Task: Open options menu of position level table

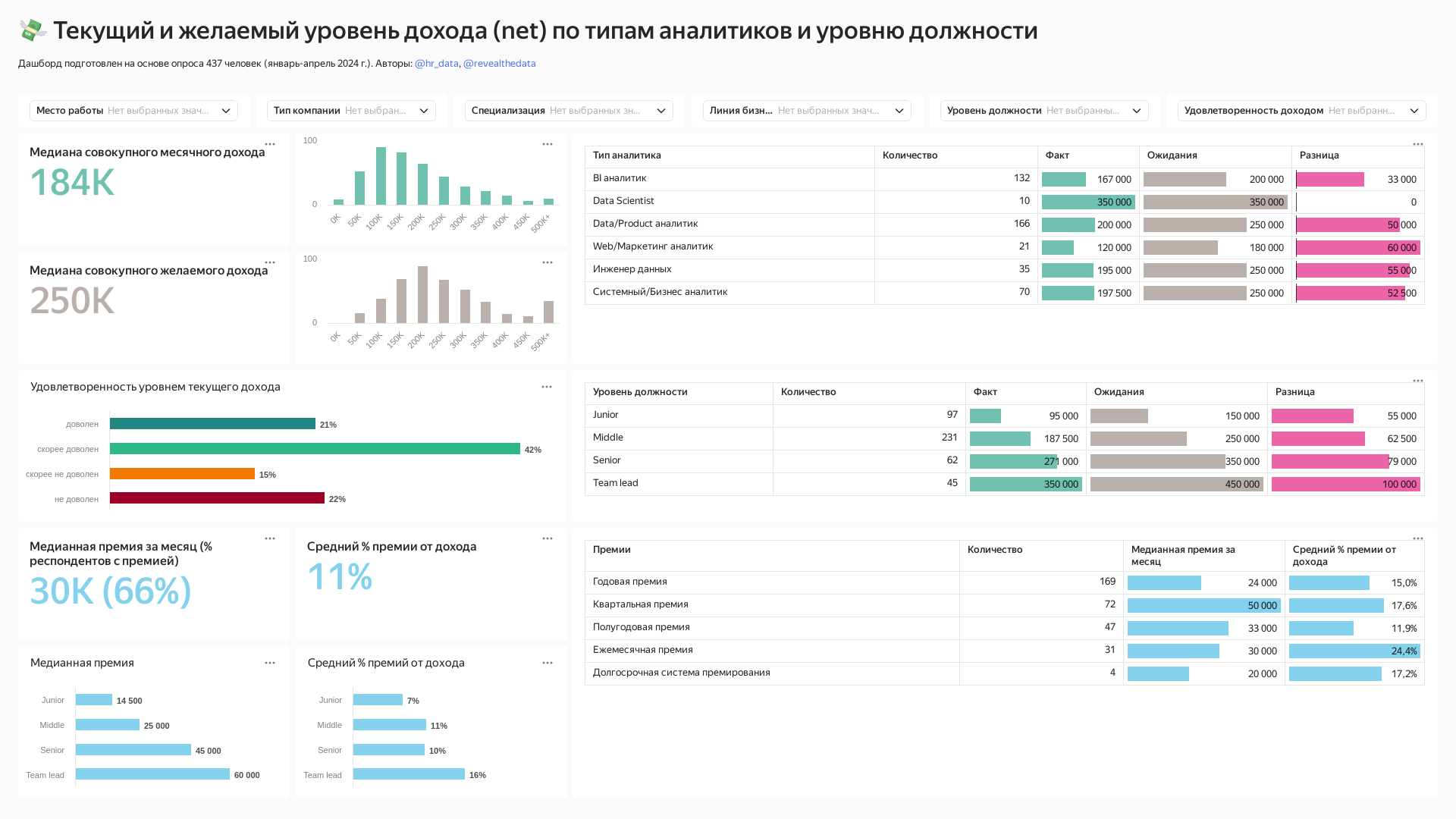Action: coord(1418,381)
